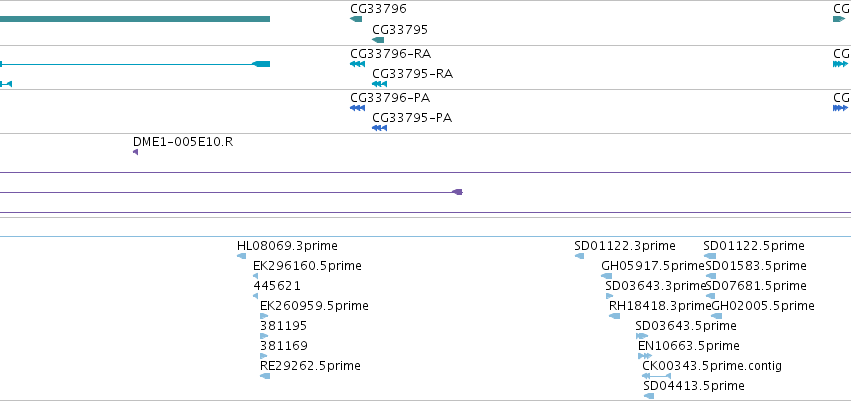The height and width of the screenshot is (401, 851).
Task: Select the CG33795-PA protein feature glyph
Action: pyautogui.click(x=379, y=128)
